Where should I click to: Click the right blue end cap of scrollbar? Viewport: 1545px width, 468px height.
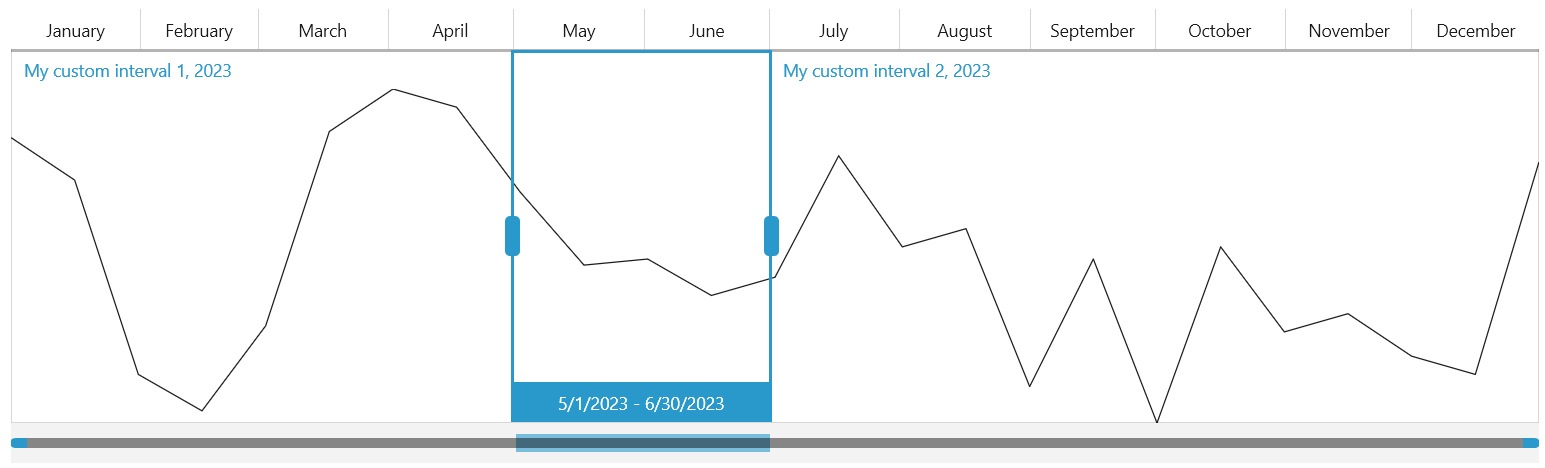(1531, 443)
